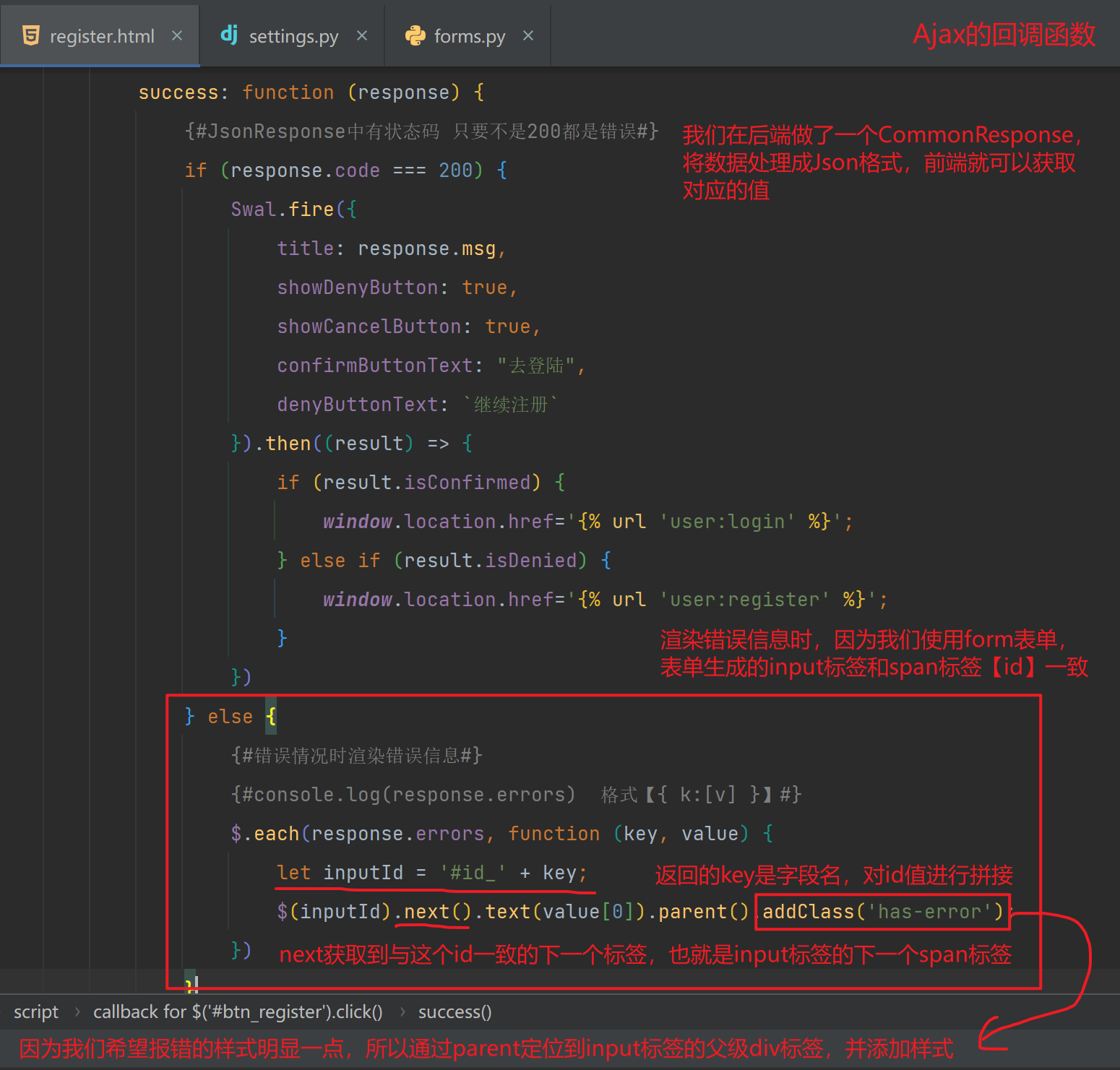The image size is (1120, 1070).
Task: Select the callback for $('#btn_register').click() breadcrumb
Action: [x=238, y=1011]
